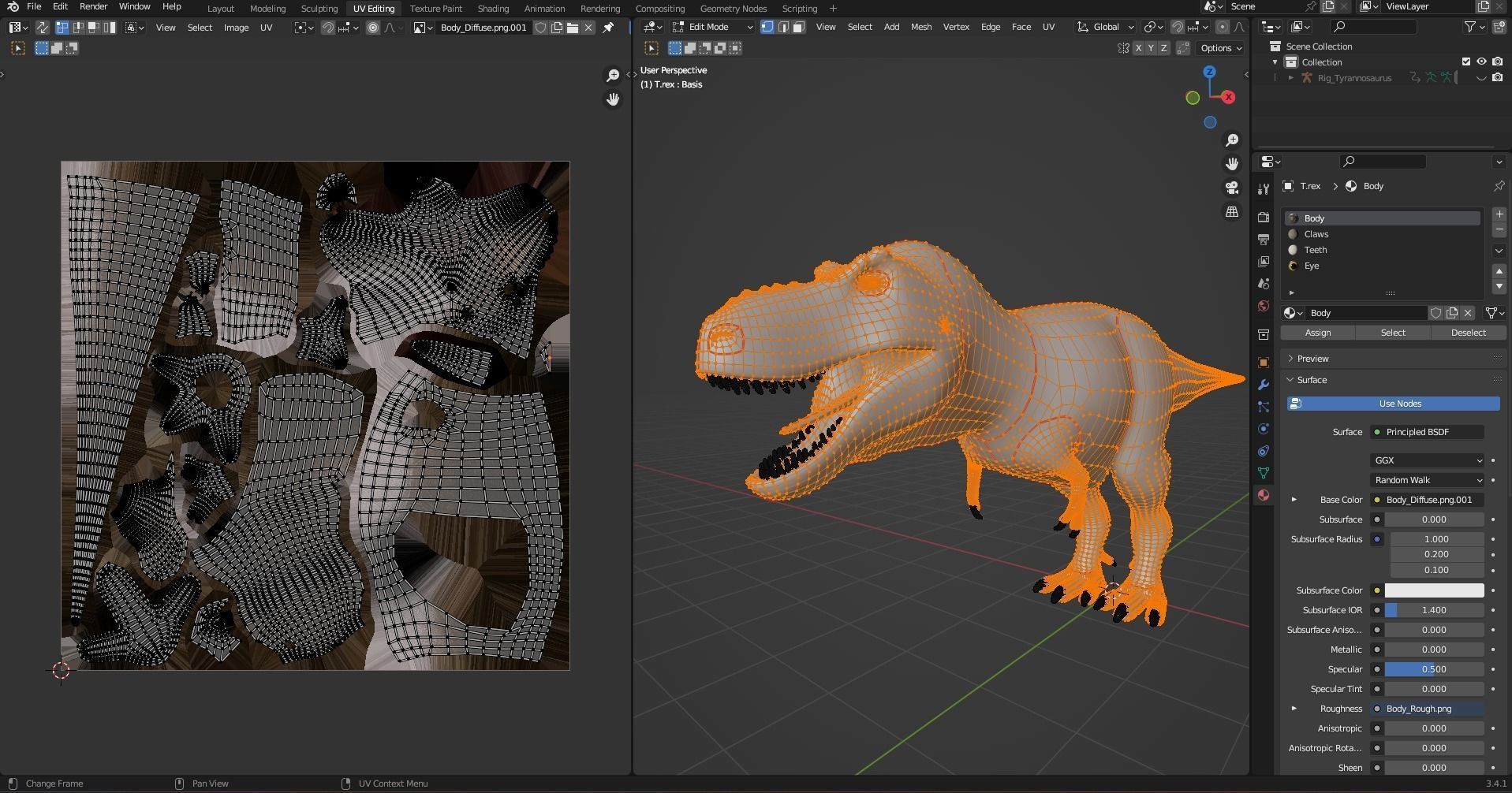Screen dimensions: 1512x793
Task: Click the Use Nodes button
Action: point(1394,404)
